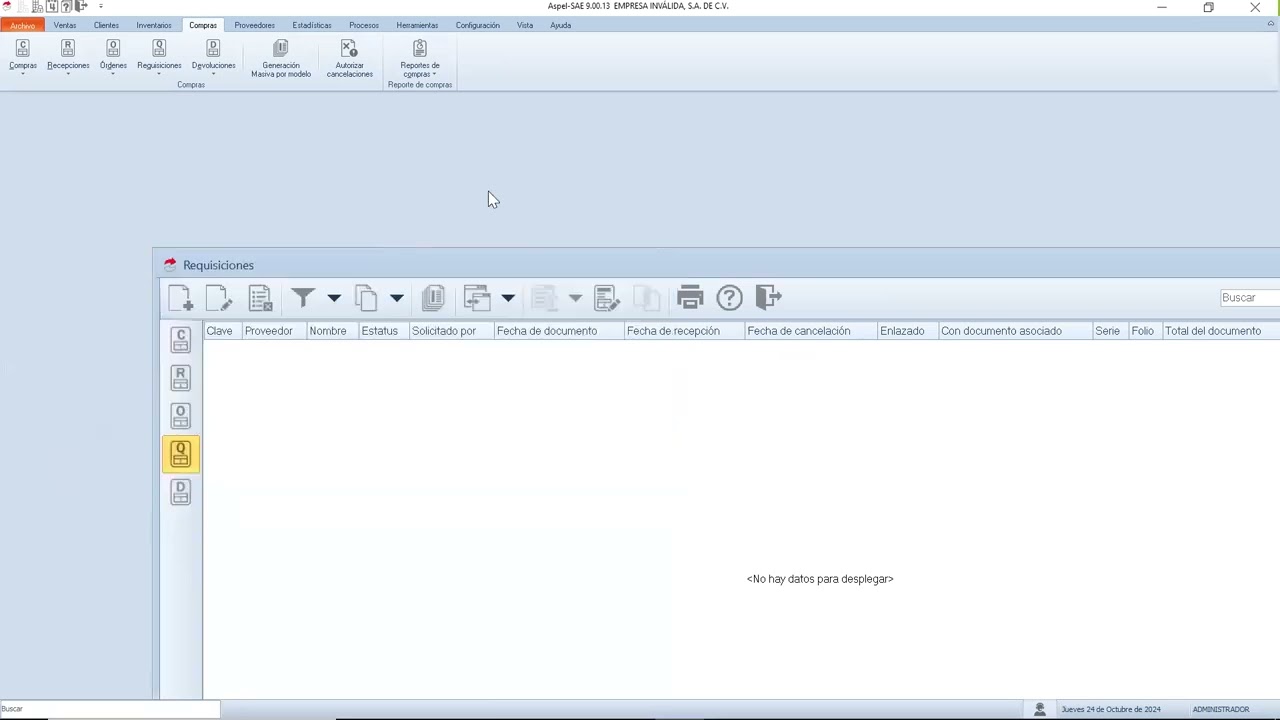Click the document with pencil icon right of toolbar
The height and width of the screenshot is (720, 1280).
[x=606, y=298]
